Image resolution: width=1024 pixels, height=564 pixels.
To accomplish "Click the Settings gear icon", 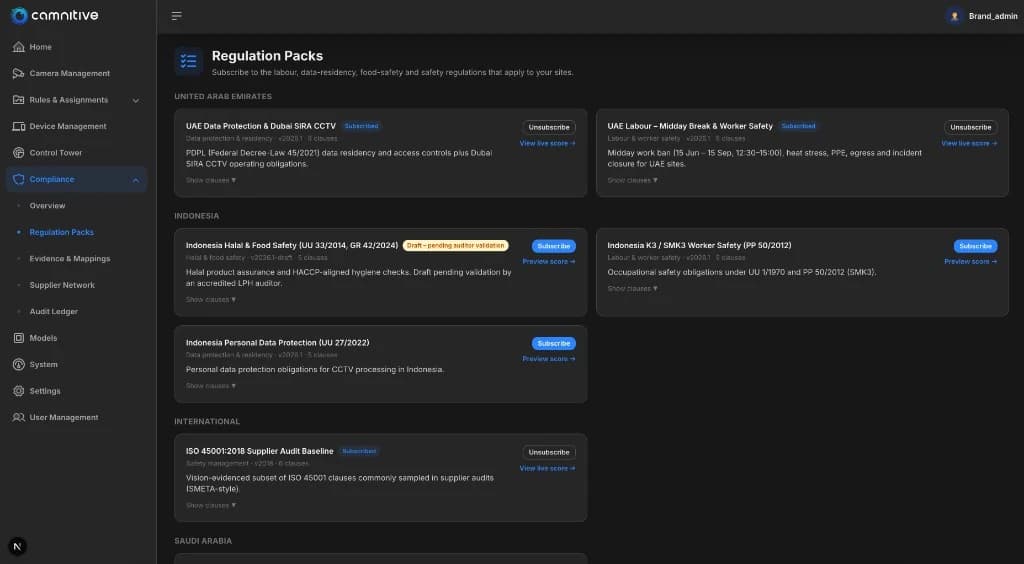I will tap(18, 391).
